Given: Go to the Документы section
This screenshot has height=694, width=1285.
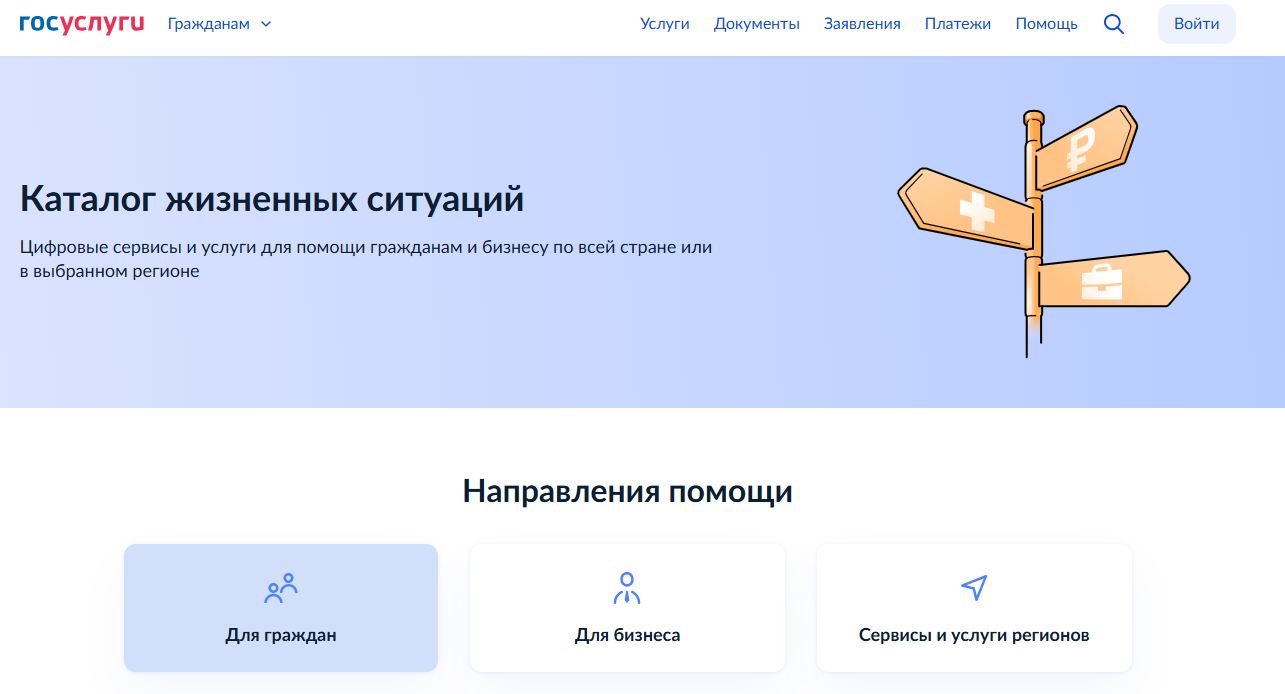Looking at the screenshot, I should pos(756,24).
